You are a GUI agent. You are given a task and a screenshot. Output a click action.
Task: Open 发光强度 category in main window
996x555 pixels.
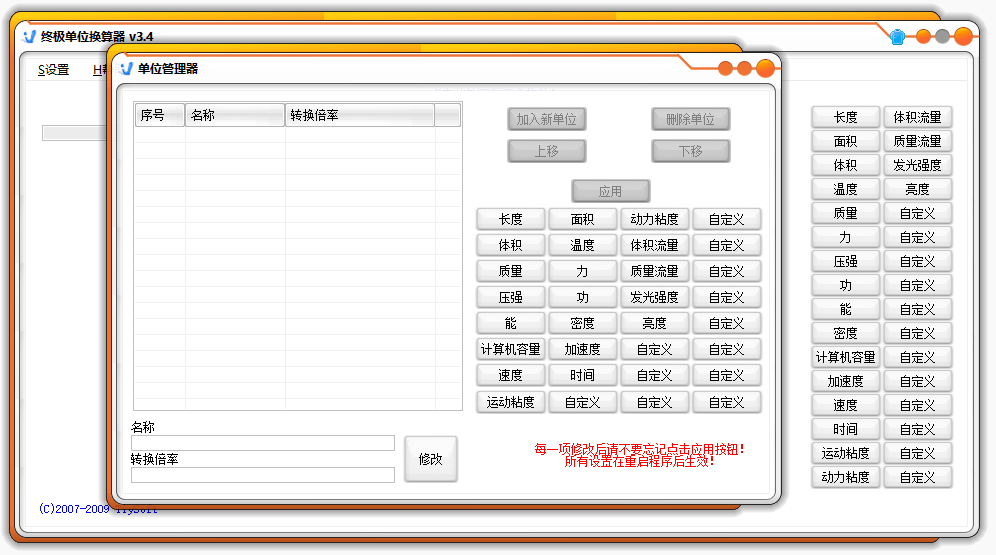click(917, 165)
